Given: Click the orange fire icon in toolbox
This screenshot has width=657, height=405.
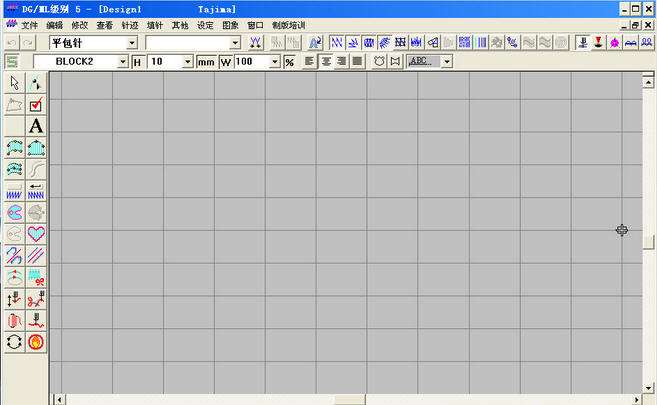Looking at the screenshot, I should pyautogui.click(x=36, y=341).
